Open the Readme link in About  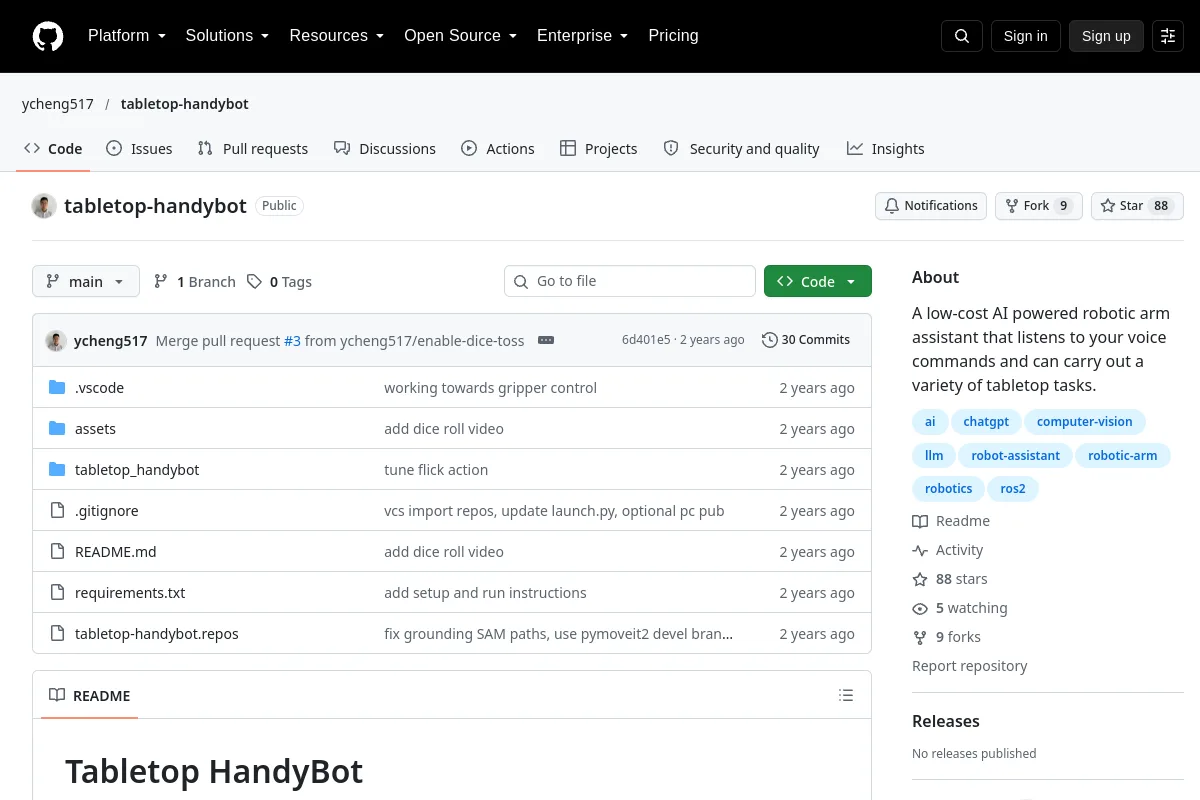tap(951, 521)
